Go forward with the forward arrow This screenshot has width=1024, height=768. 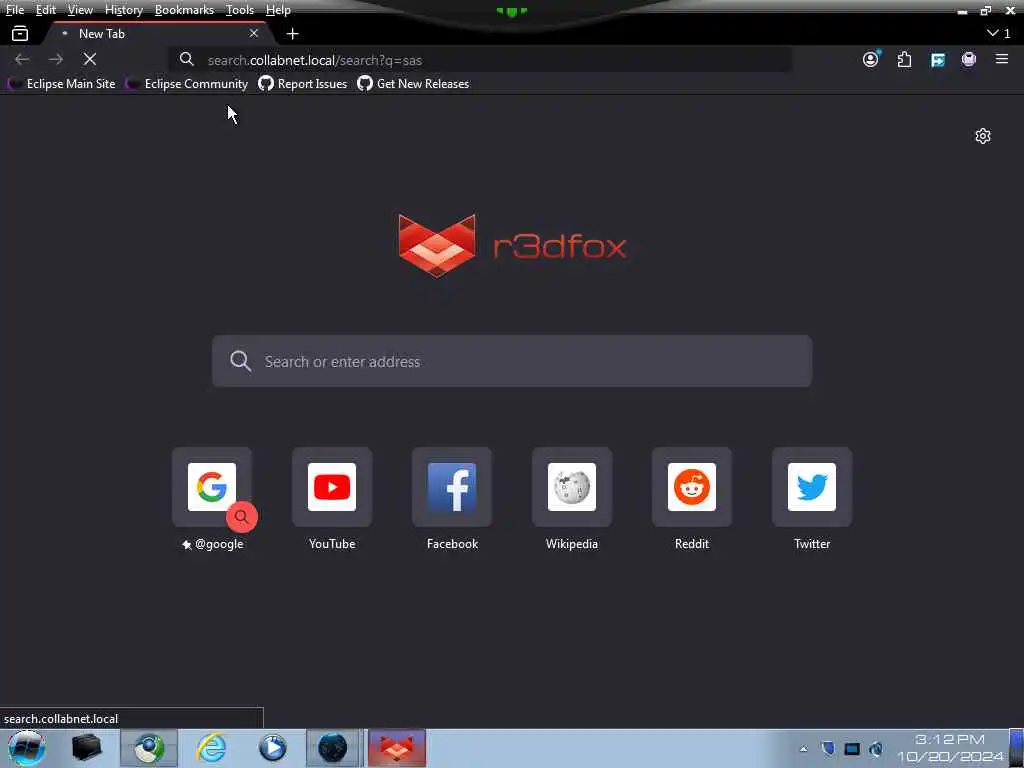pos(56,59)
